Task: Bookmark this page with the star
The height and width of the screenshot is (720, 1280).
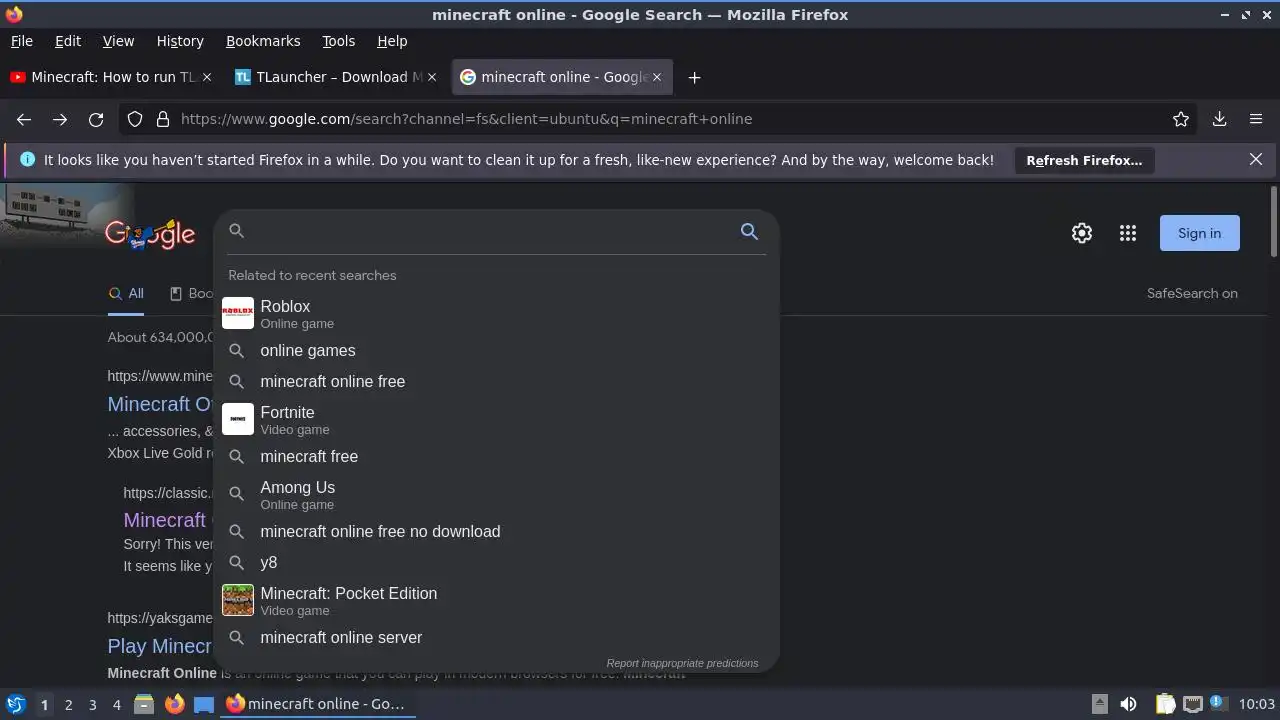Action: pos(1181,119)
